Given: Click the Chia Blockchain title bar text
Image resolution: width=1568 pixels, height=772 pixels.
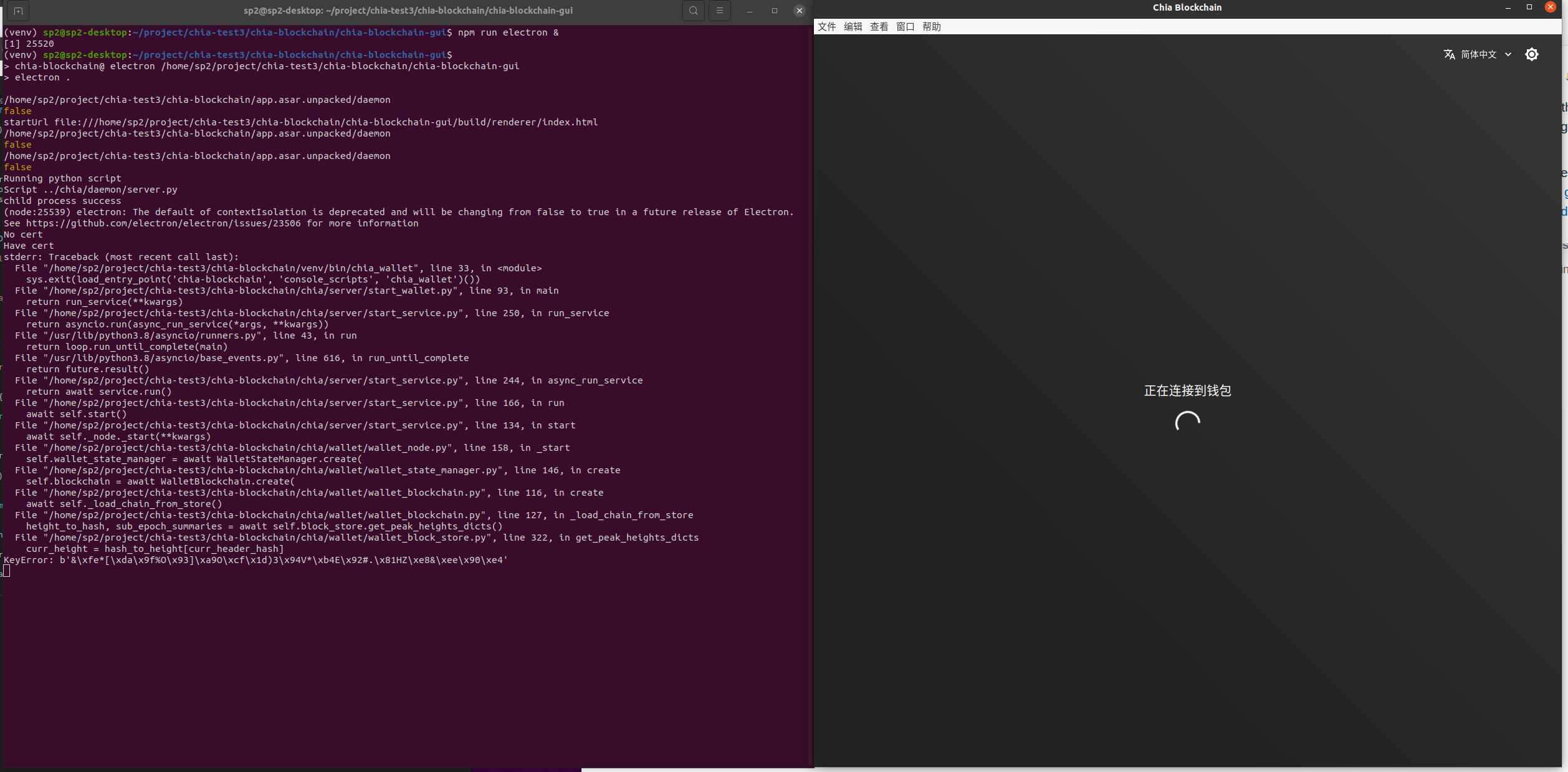Looking at the screenshot, I should tap(1187, 7).
